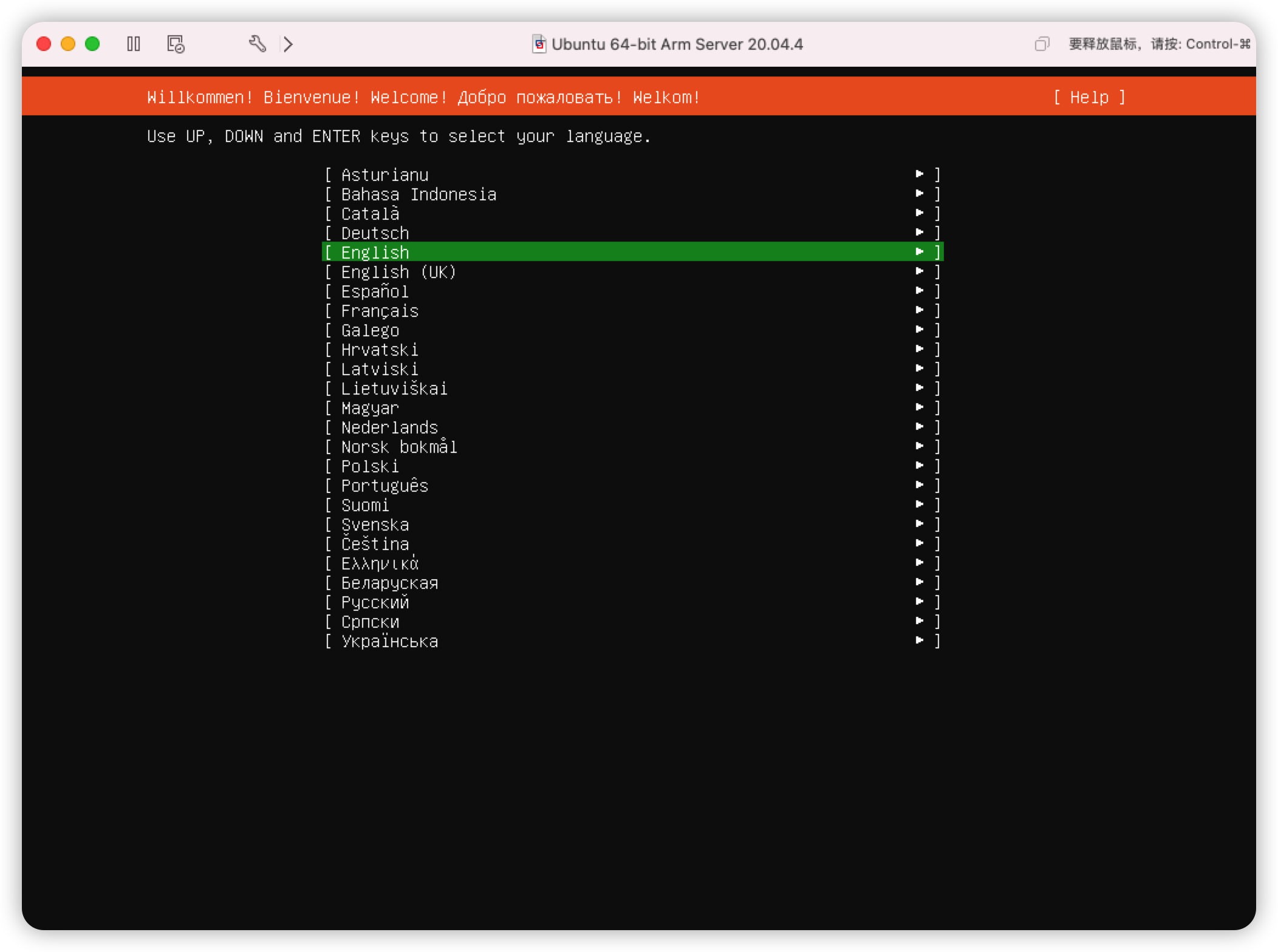Select Українська language entry

point(632,641)
